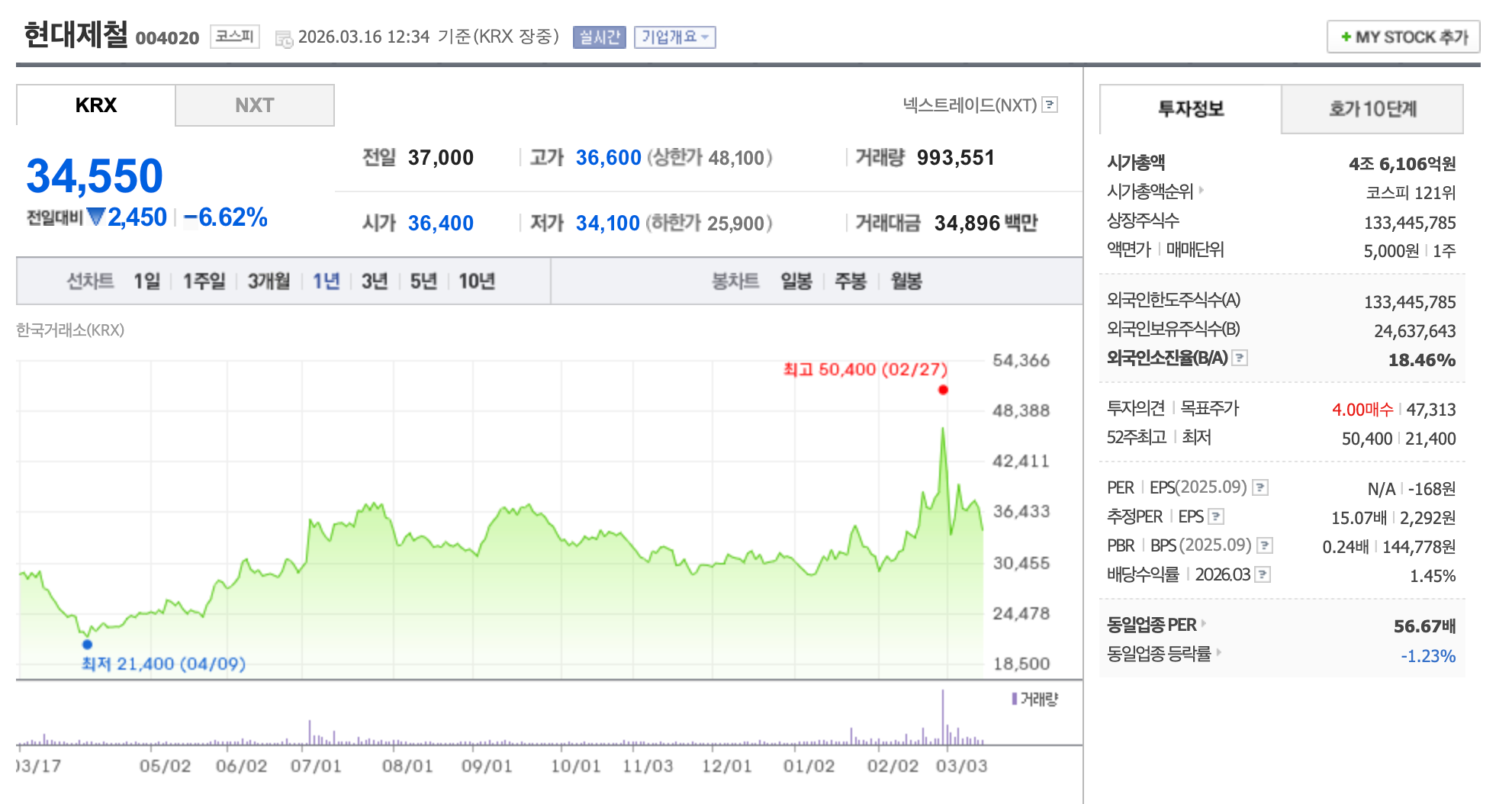Open the 투자정보 tab
The height and width of the screenshot is (804, 1512).
click(1190, 109)
